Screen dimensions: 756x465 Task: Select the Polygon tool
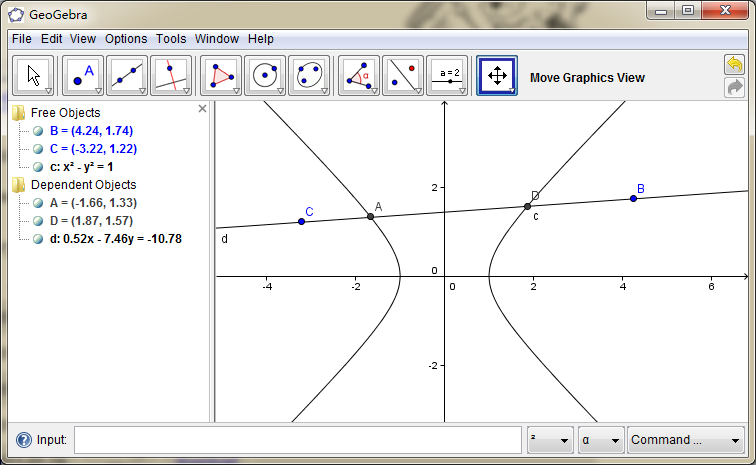221,76
